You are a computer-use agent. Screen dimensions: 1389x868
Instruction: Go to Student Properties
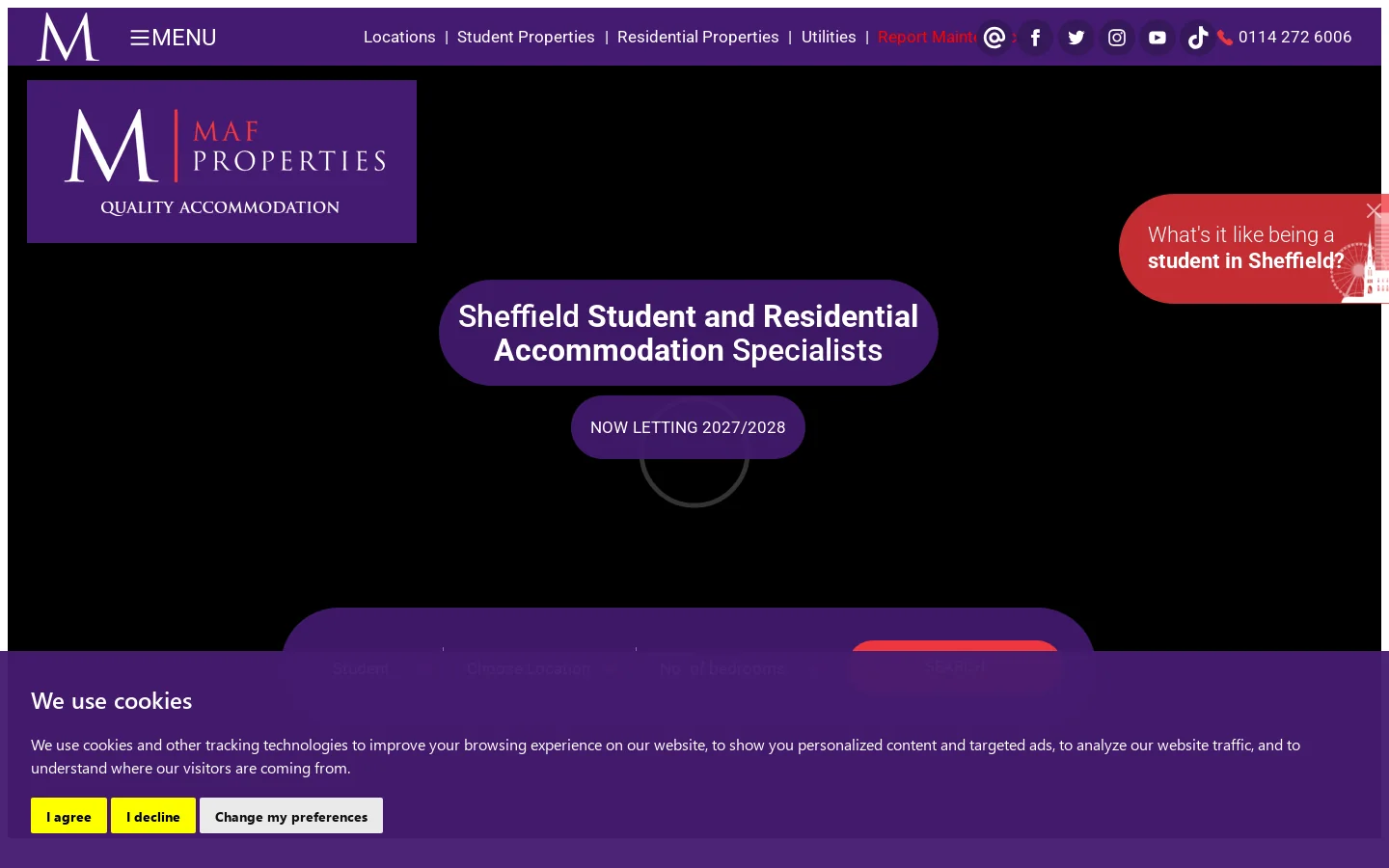point(526,37)
